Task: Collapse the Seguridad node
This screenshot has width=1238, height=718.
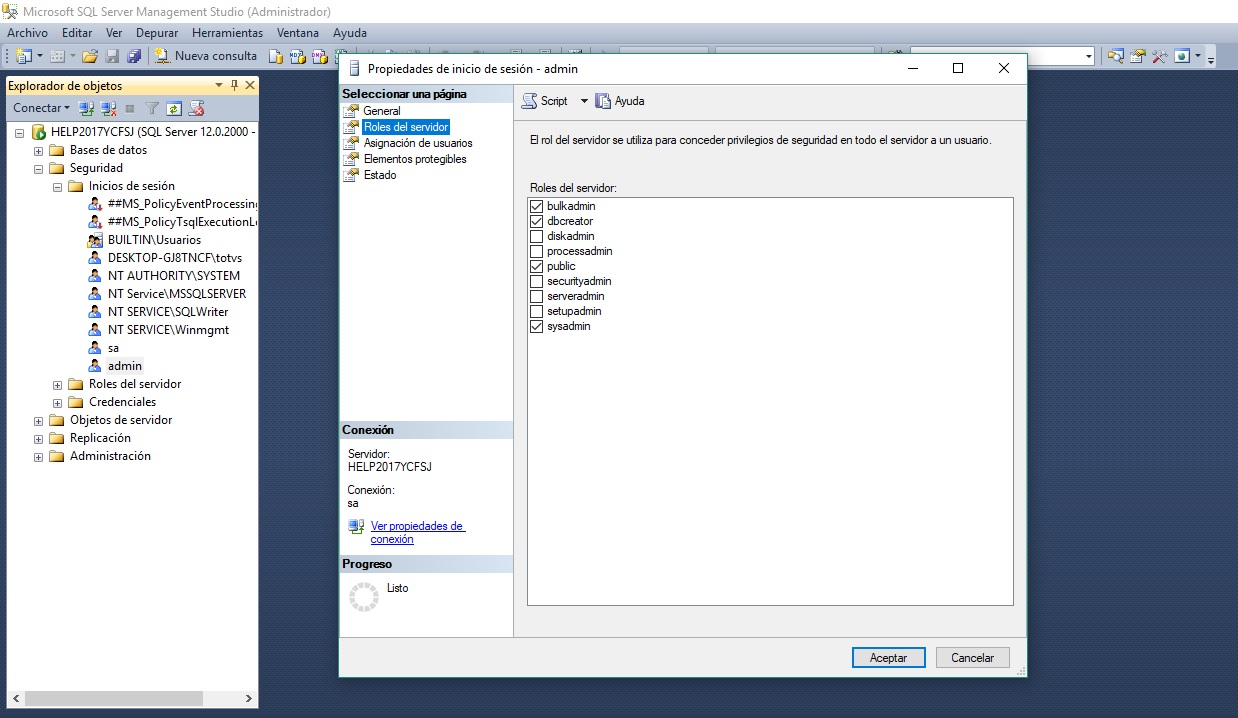Action: point(39,168)
